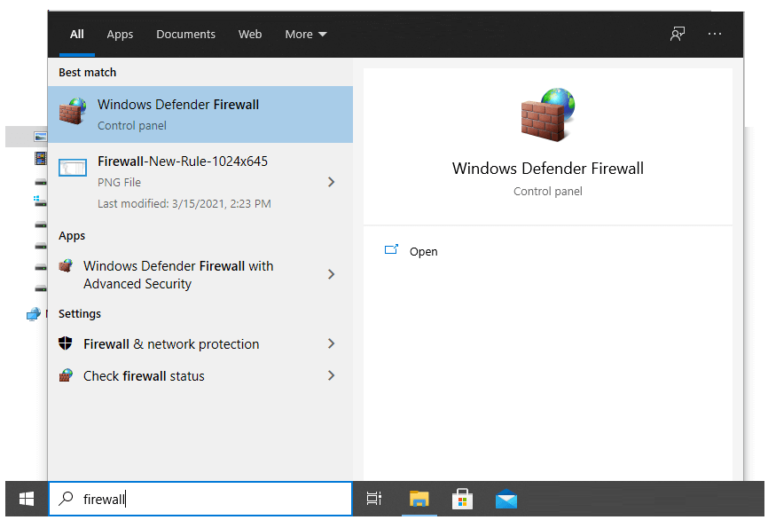Screen dimensions: 768x520
Task: Click the Open arrow-box icon
Action: pyautogui.click(x=391, y=250)
